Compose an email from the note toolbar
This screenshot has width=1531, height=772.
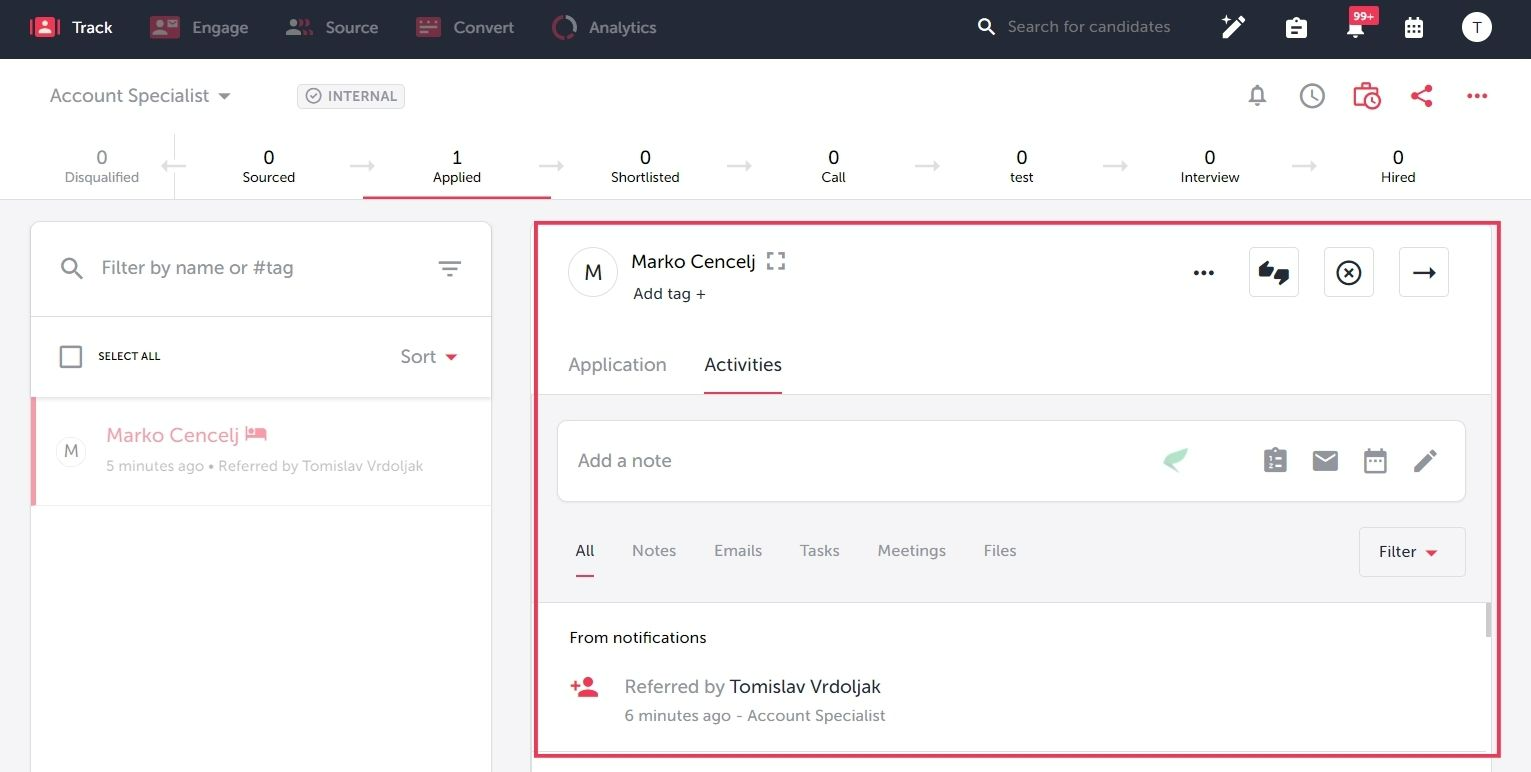(1325, 460)
